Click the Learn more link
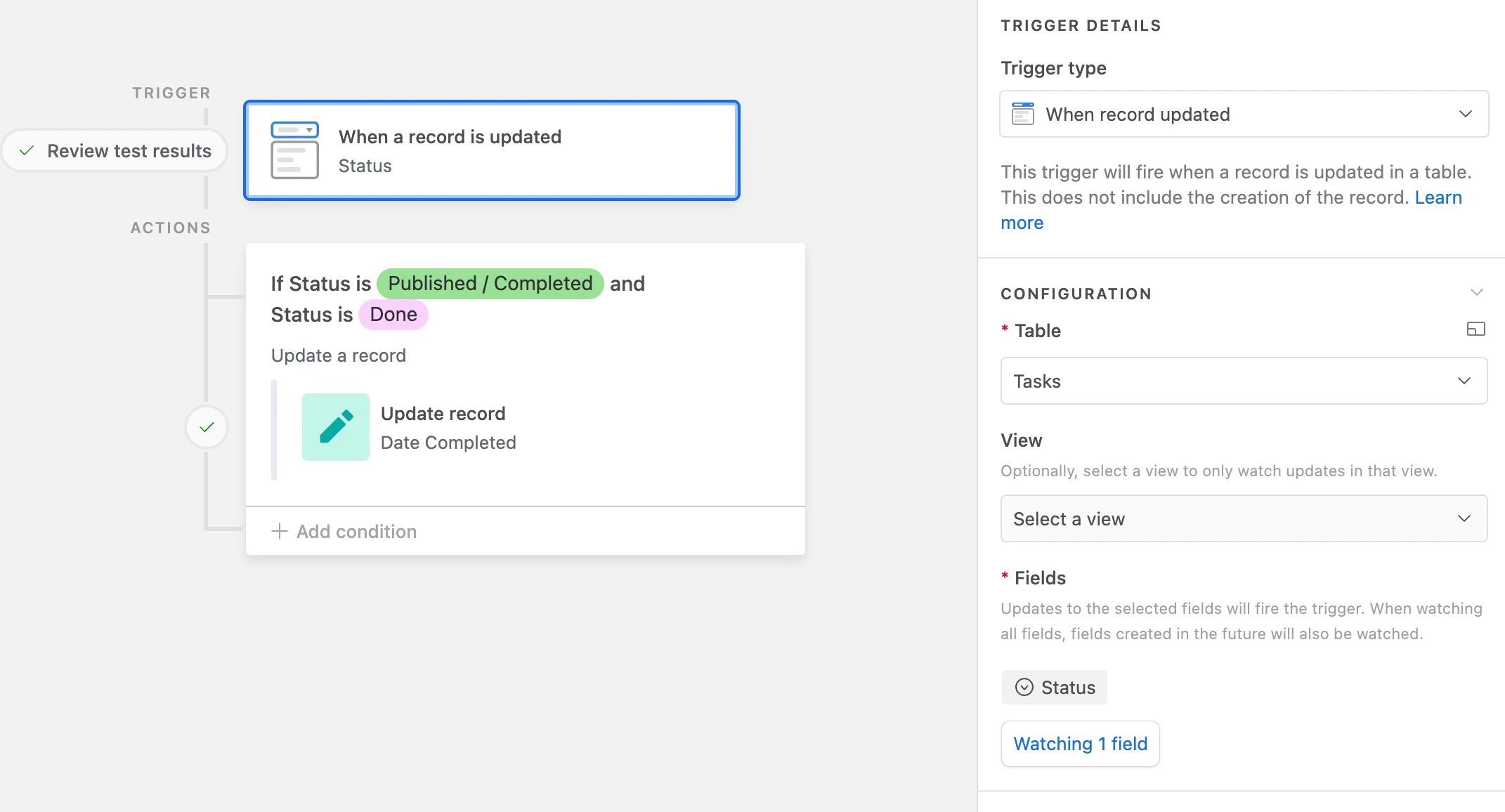 [1438, 197]
